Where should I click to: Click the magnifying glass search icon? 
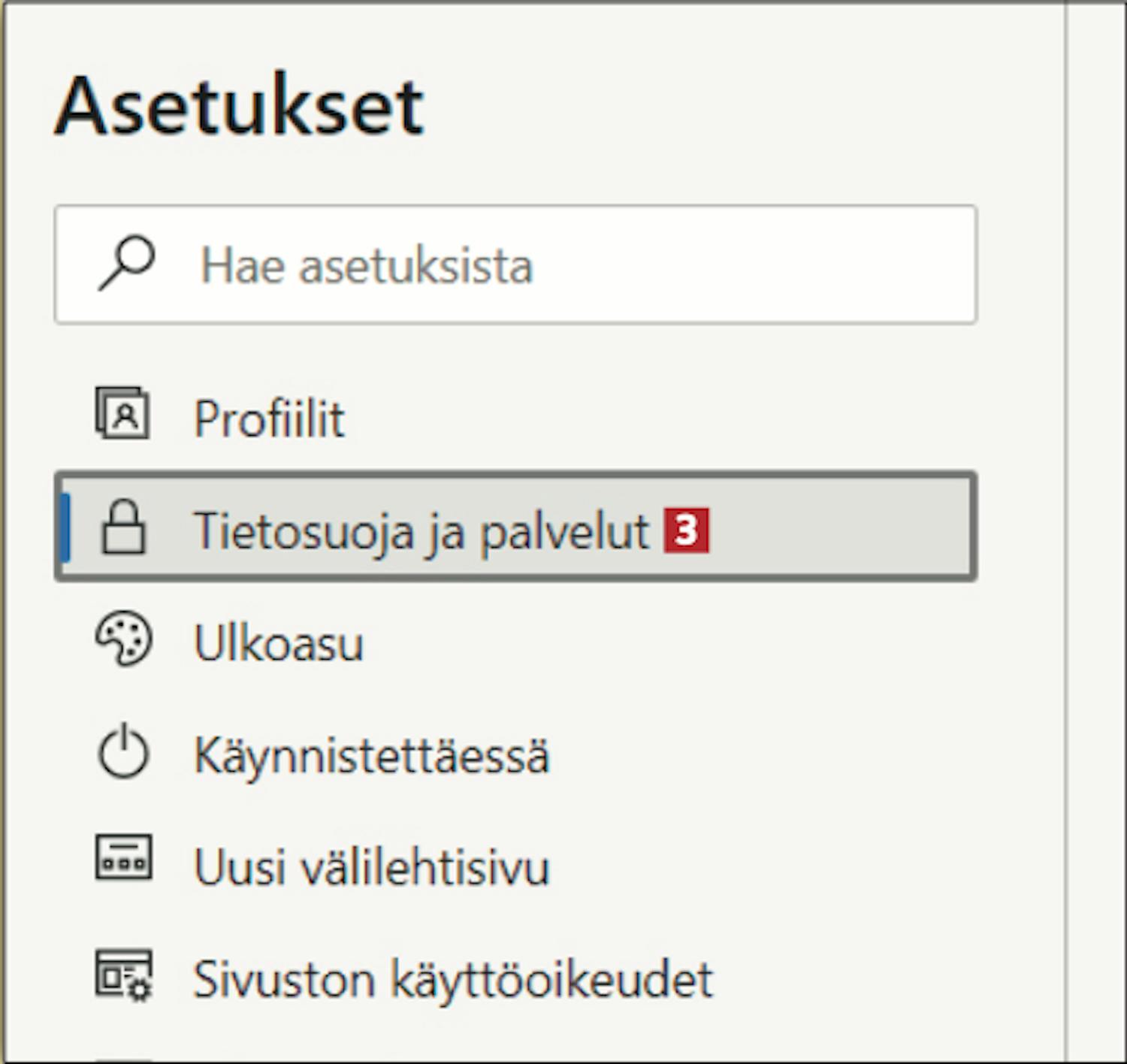coord(125,264)
